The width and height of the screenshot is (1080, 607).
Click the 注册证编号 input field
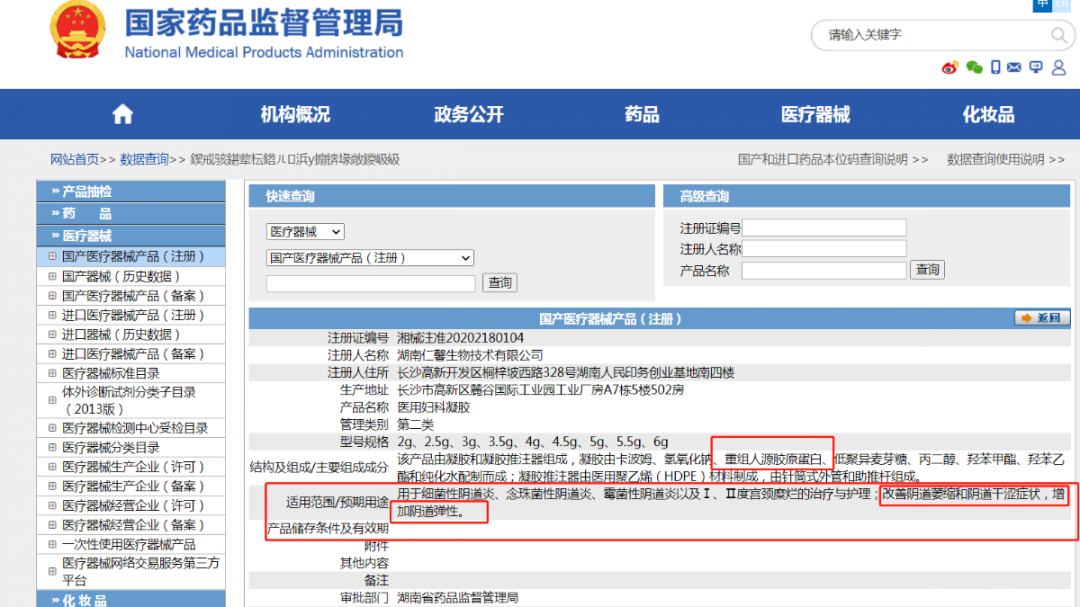click(823, 227)
